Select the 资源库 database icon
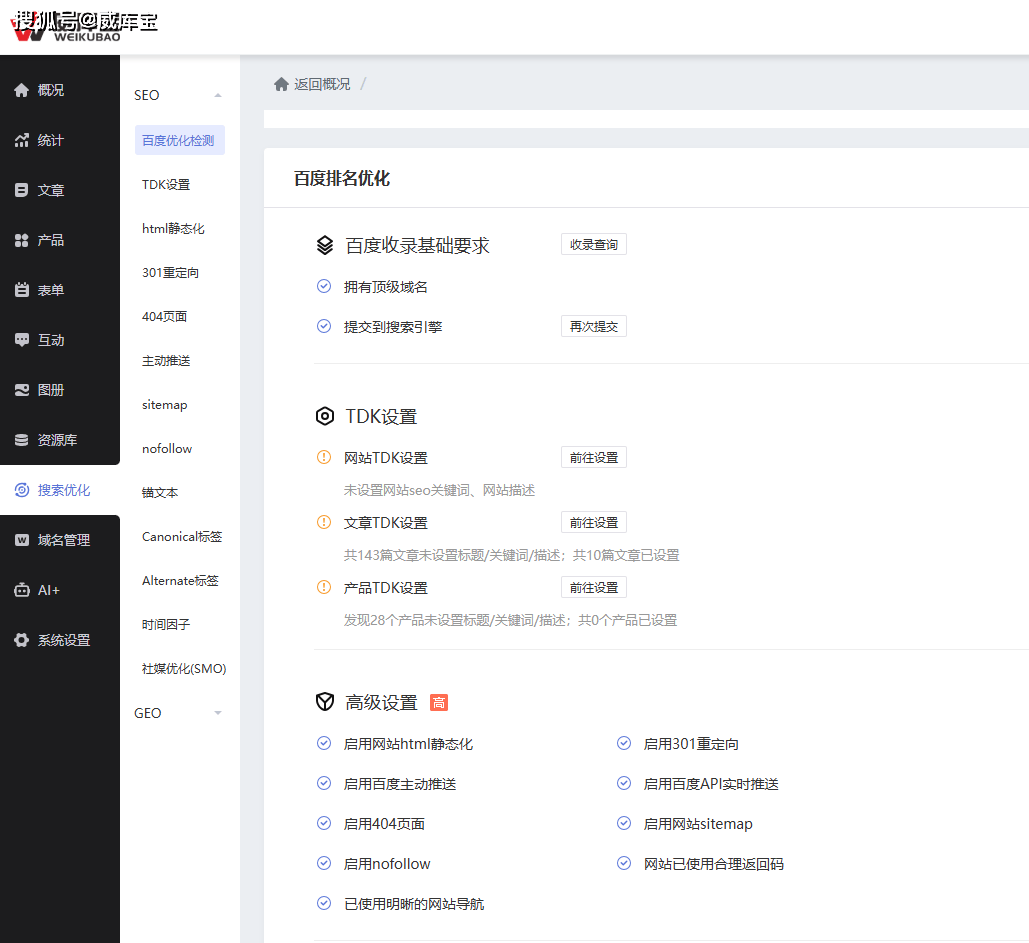Image resolution: width=1029 pixels, height=943 pixels. tap(22, 440)
